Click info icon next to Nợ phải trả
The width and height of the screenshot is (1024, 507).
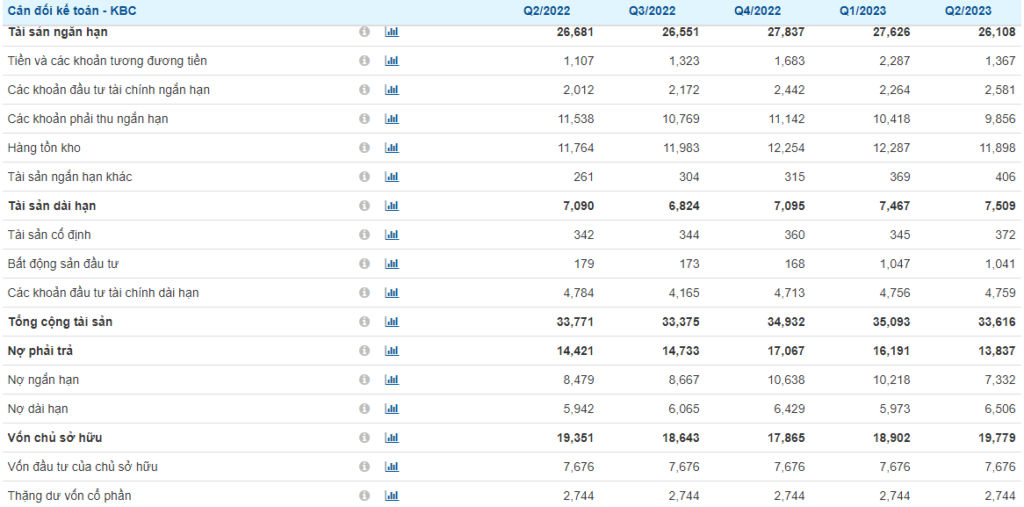pos(364,351)
